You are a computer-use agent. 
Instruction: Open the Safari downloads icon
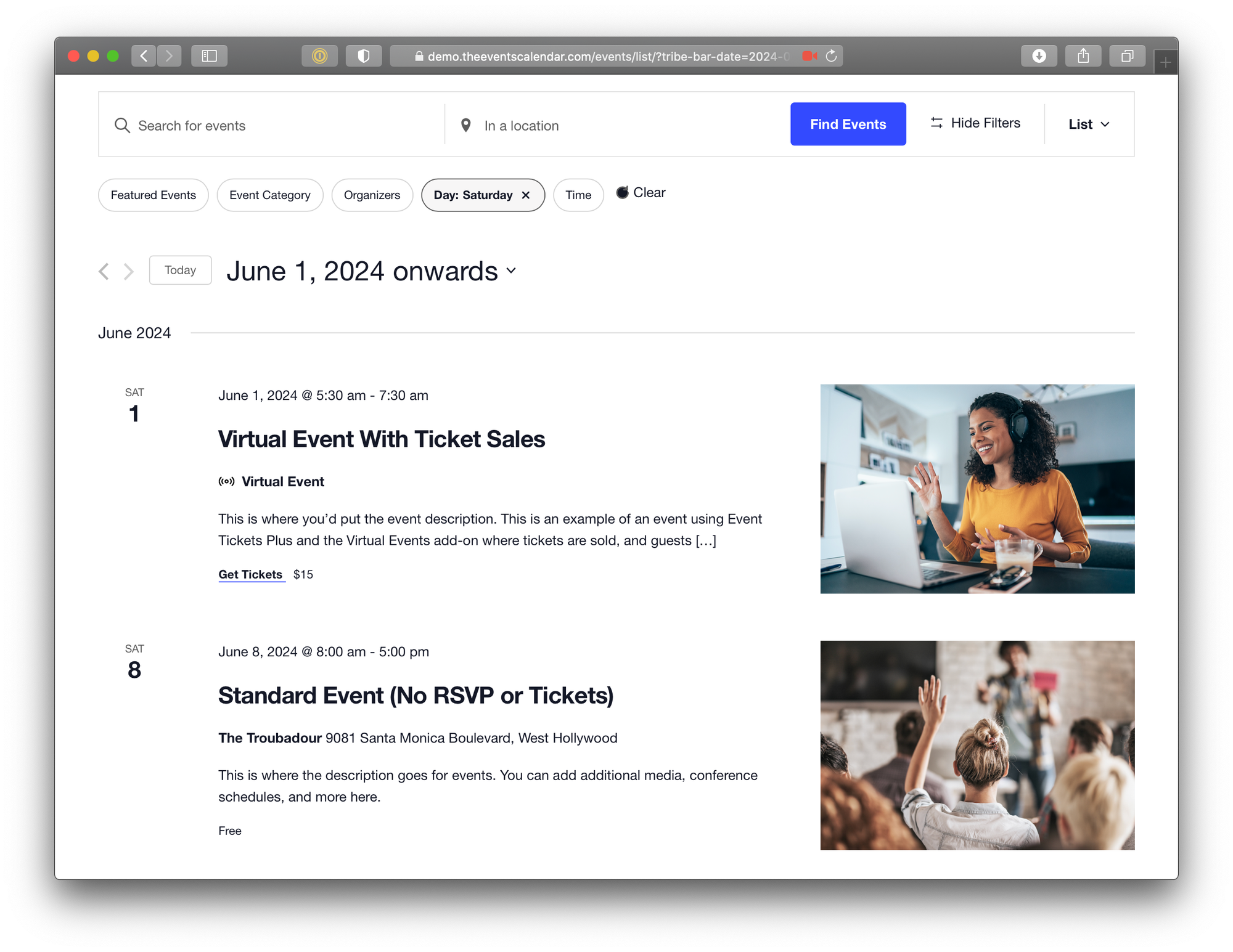[1039, 56]
